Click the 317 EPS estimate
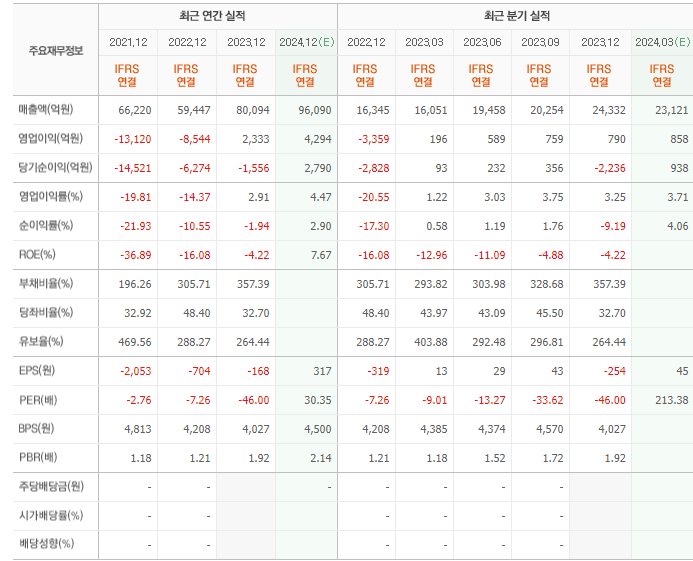 click(323, 371)
